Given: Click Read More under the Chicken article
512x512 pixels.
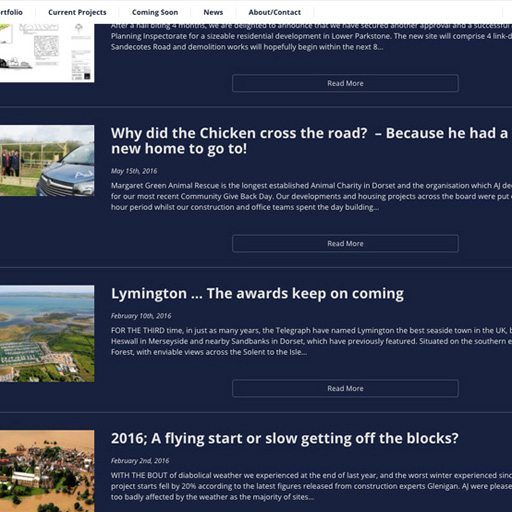Looking at the screenshot, I should coord(345,244).
